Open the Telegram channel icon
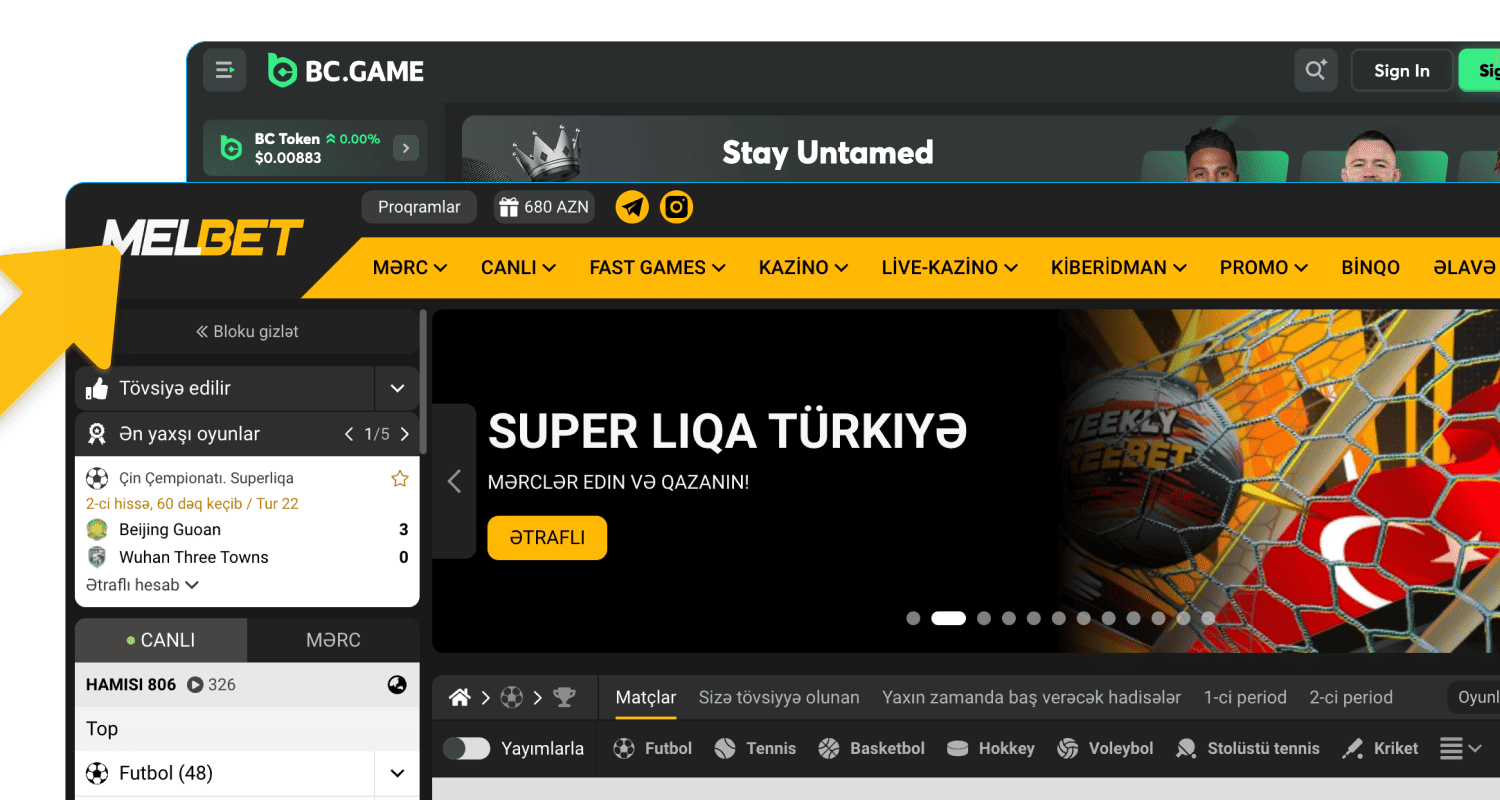This screenshot has height=800, width=1500. tap(632, 207)
